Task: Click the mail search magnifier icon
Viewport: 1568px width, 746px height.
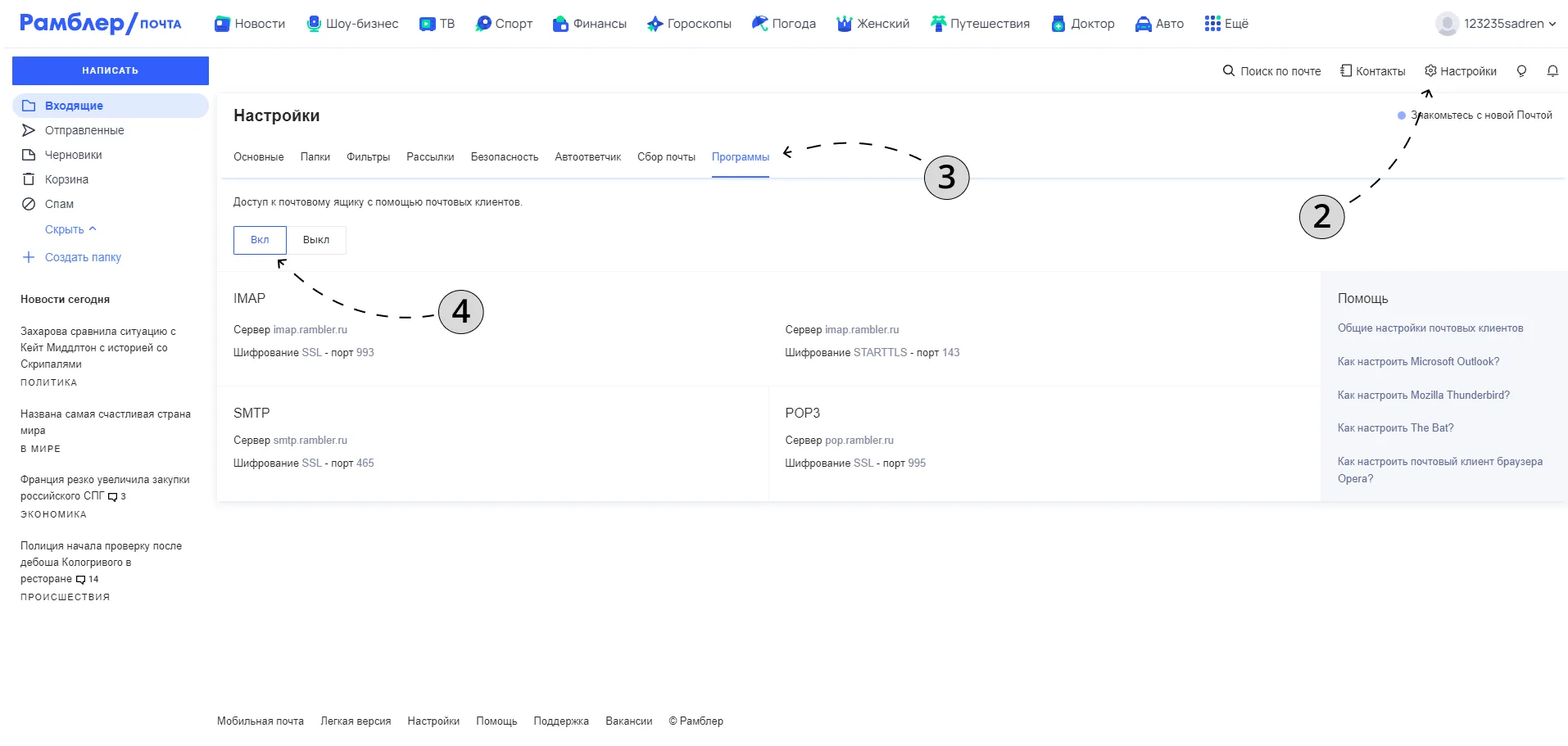Action: [x=1229, y=70]
